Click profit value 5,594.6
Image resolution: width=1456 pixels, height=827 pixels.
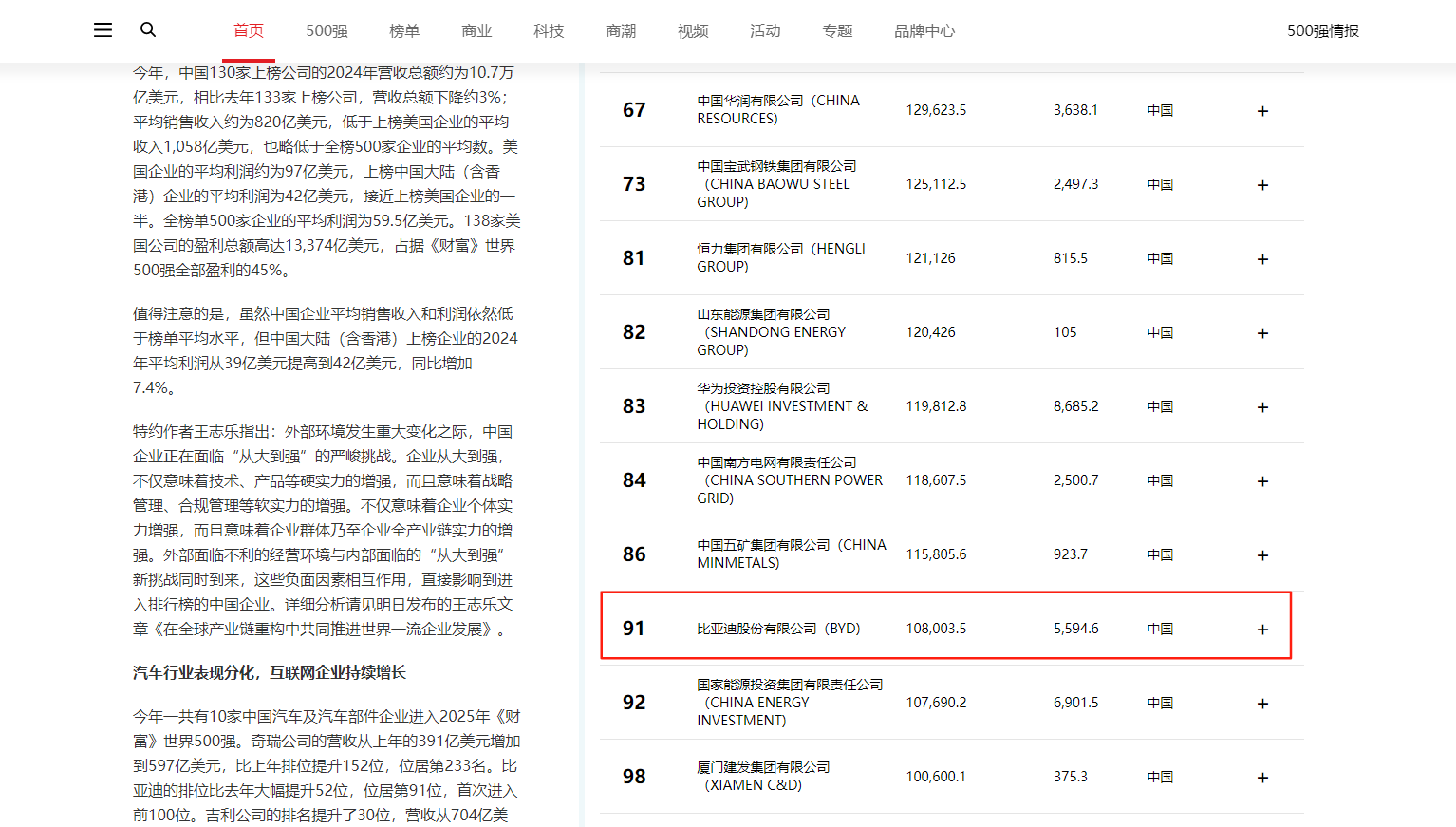tap(1075, 629)
